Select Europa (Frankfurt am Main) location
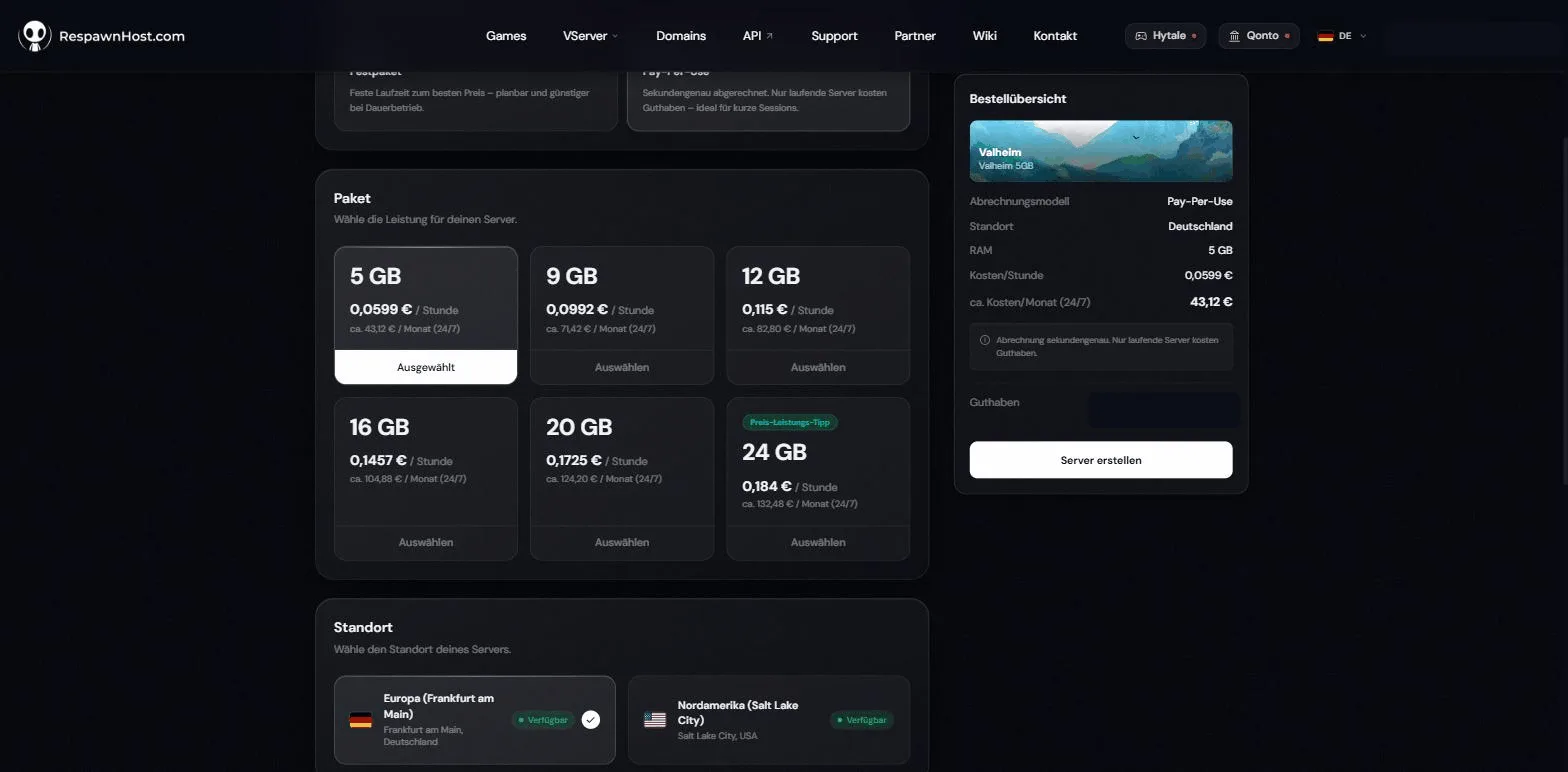 pyautogui.click(x=475, y=720)
